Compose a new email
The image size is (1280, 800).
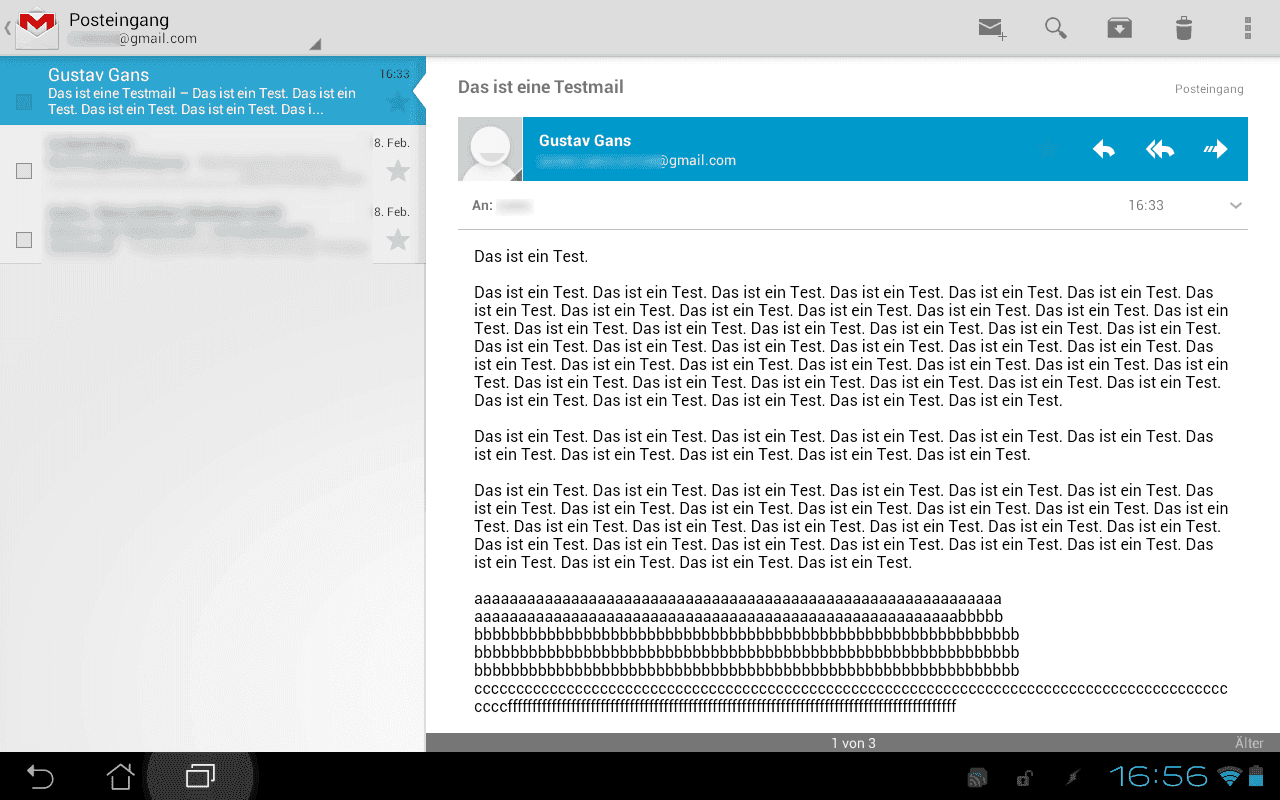[x=992, y=28]
